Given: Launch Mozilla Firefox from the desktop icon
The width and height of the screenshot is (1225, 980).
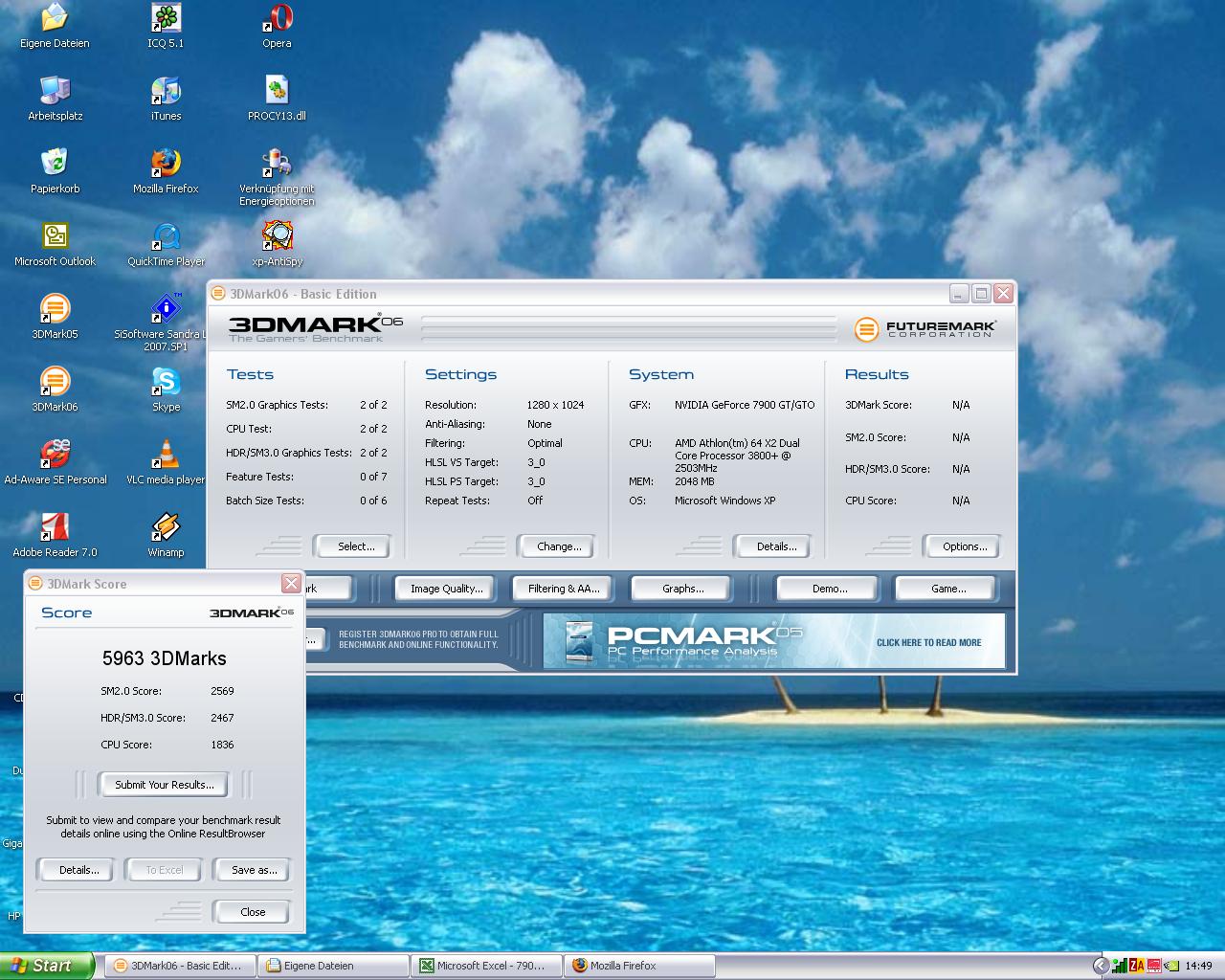Looking at the screenshot, I should [166, 171].
